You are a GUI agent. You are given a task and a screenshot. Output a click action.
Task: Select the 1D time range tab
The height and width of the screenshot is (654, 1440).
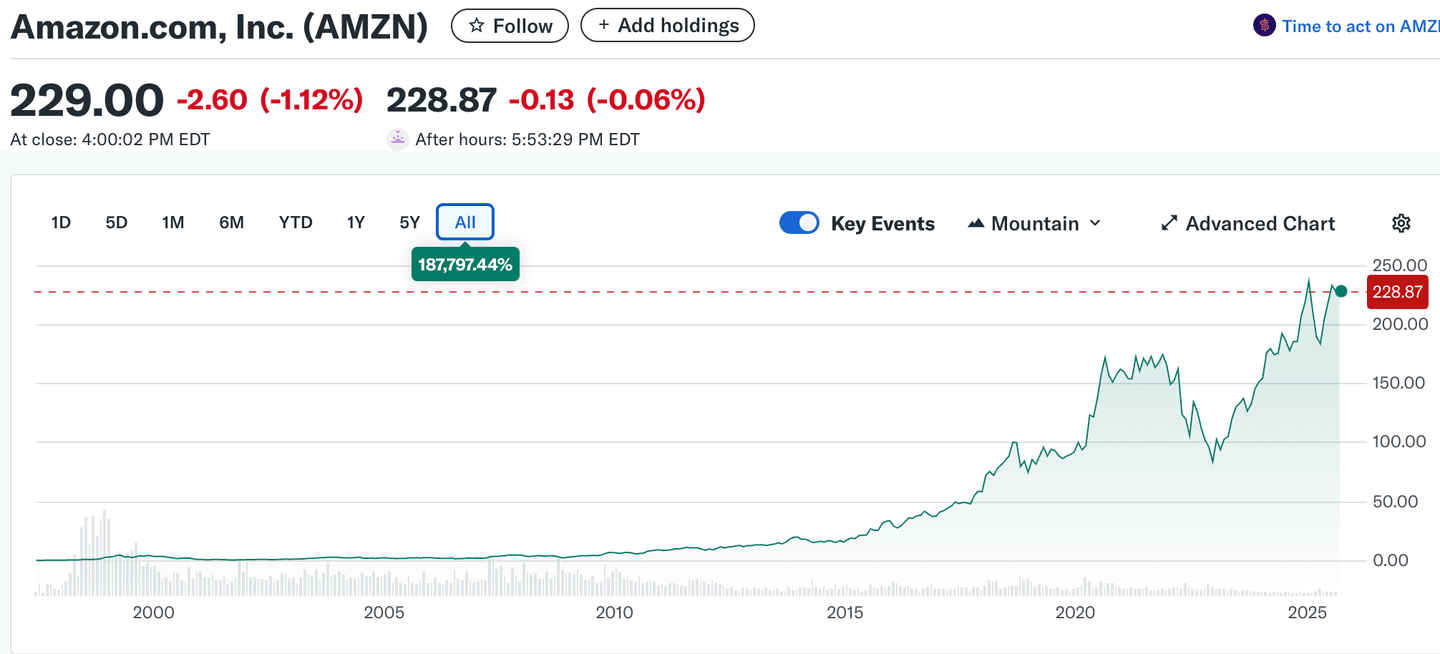(x=61, y=222)
